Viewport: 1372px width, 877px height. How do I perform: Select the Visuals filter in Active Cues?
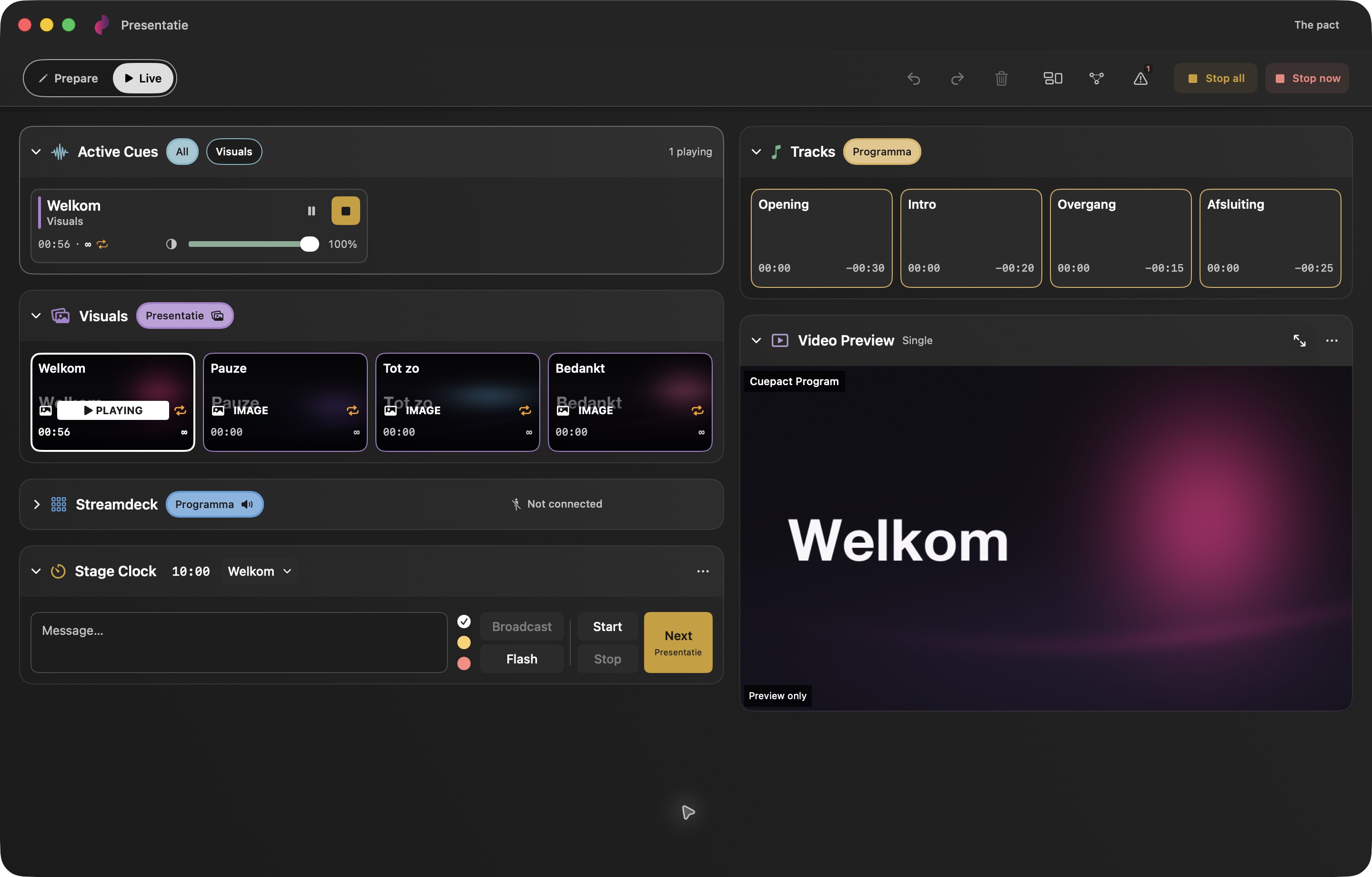pyautogui.click(x=233, y=152)
